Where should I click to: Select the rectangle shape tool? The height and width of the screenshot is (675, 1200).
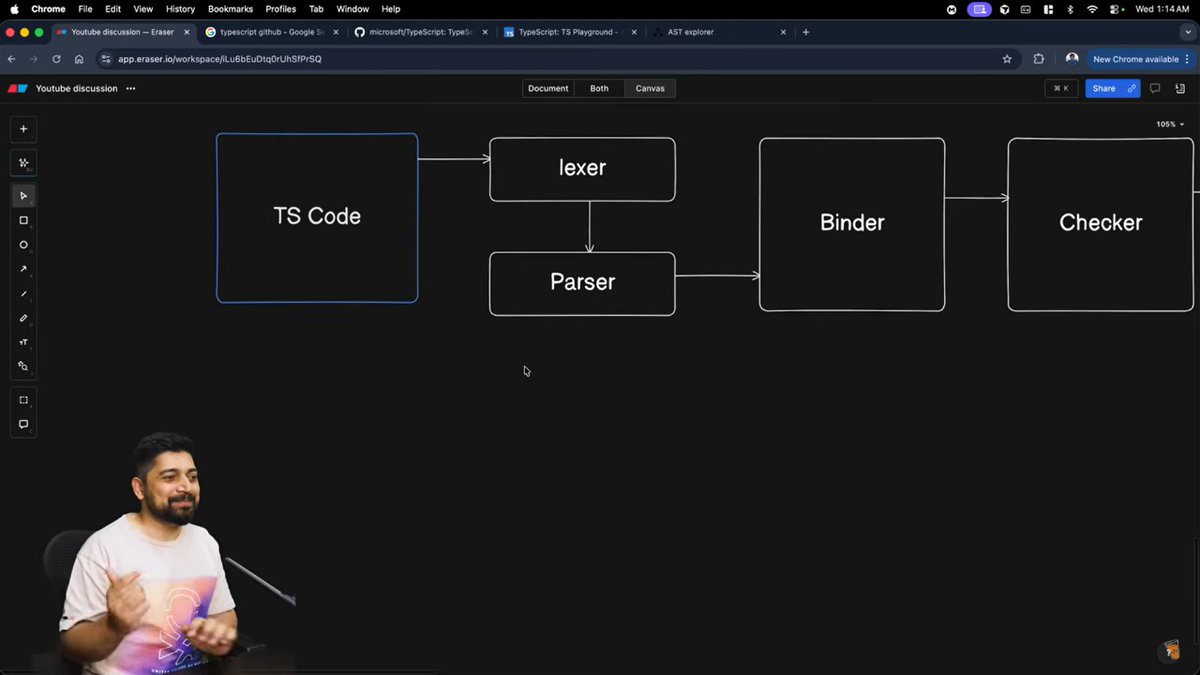click(23, 219)
